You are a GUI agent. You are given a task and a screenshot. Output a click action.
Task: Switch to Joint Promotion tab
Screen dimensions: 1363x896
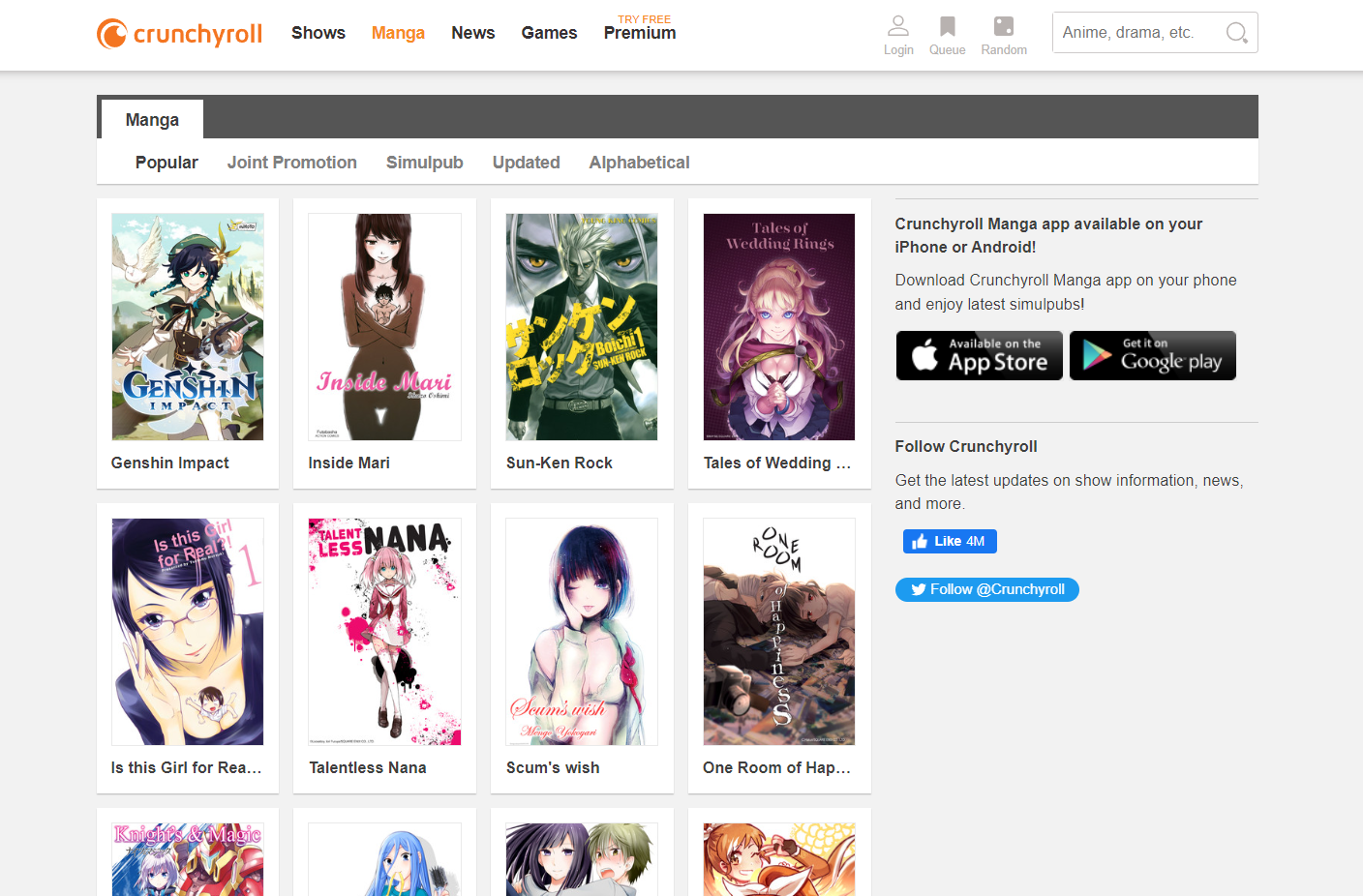point(292,163)
